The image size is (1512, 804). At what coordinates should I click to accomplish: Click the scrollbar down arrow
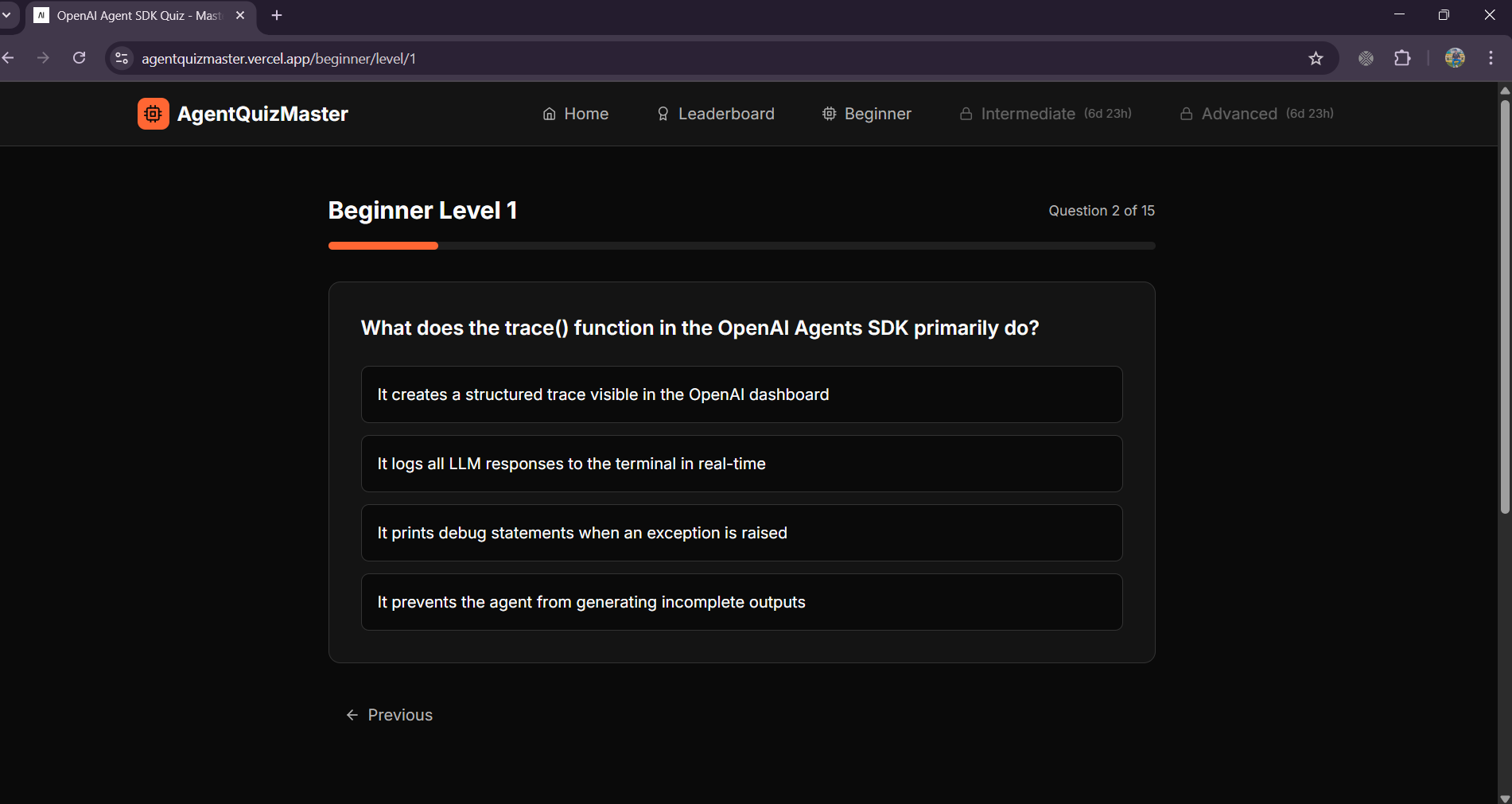pos(1505,798)
